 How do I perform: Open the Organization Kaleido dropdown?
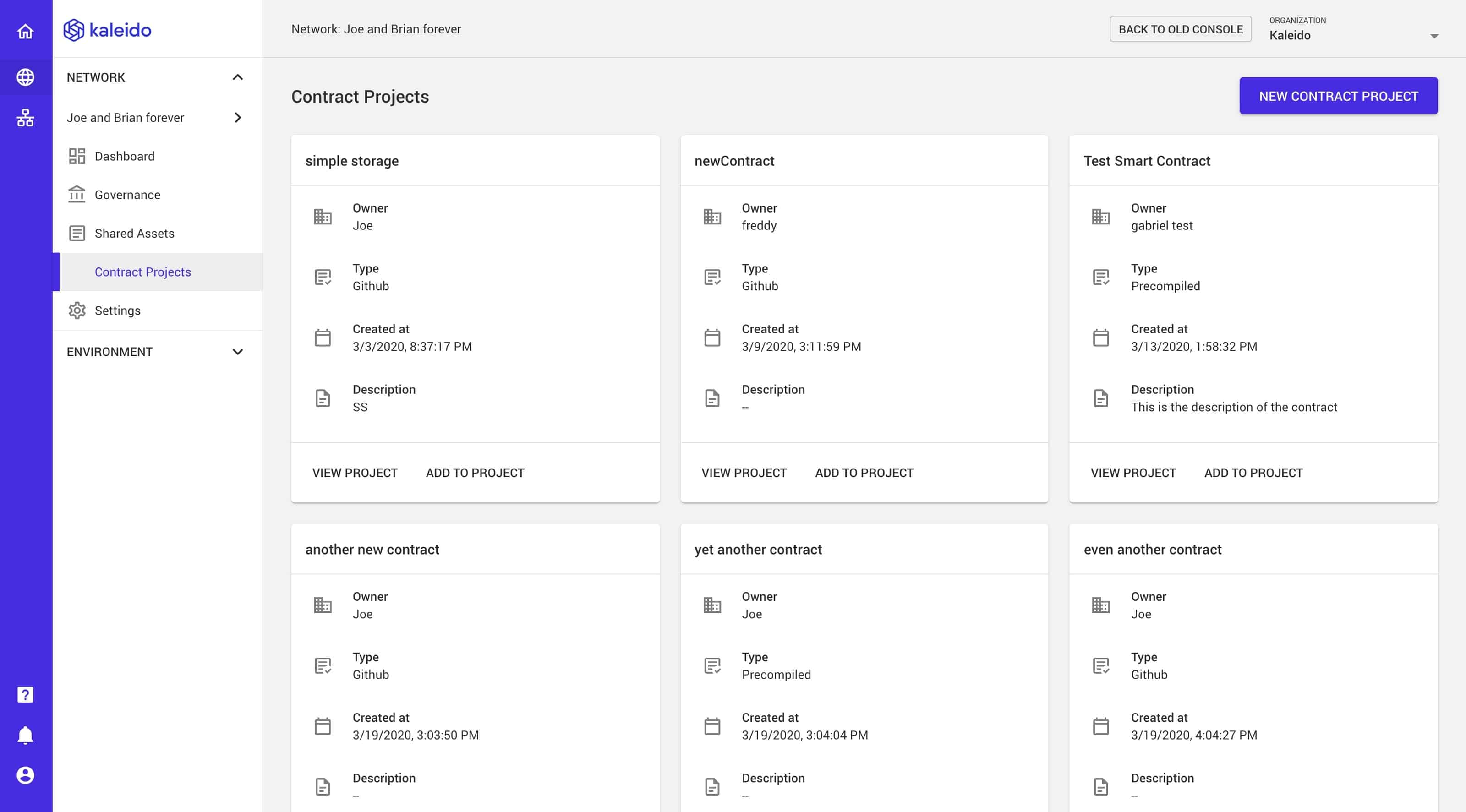pyautogui.click(x=1353, y=35)
